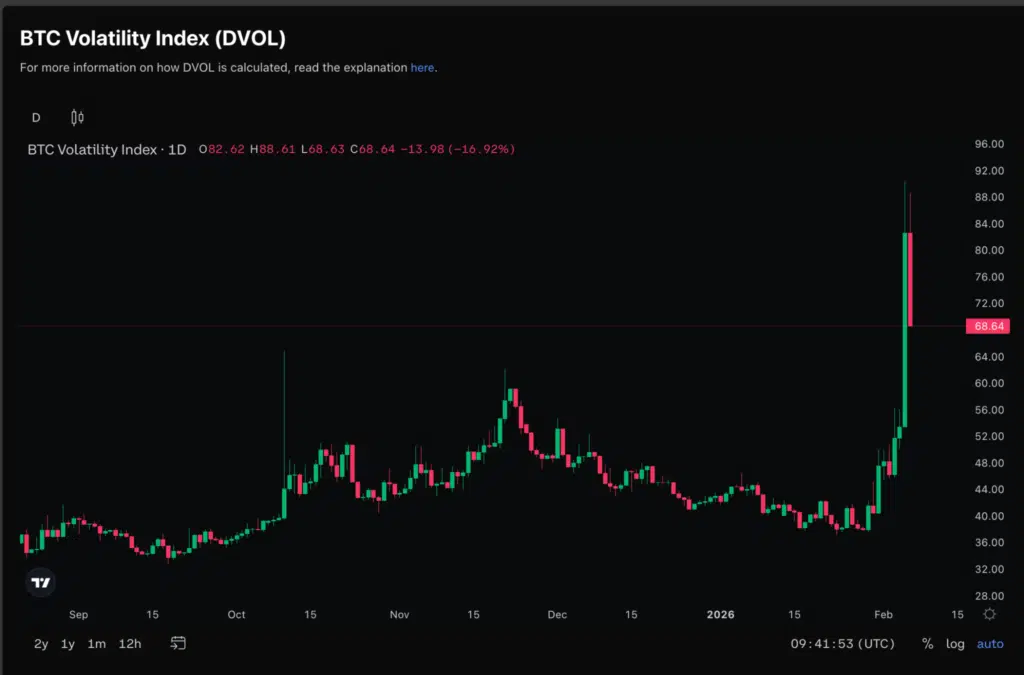
Task: Click the 1y range button
Action: (x=67, y=644)
